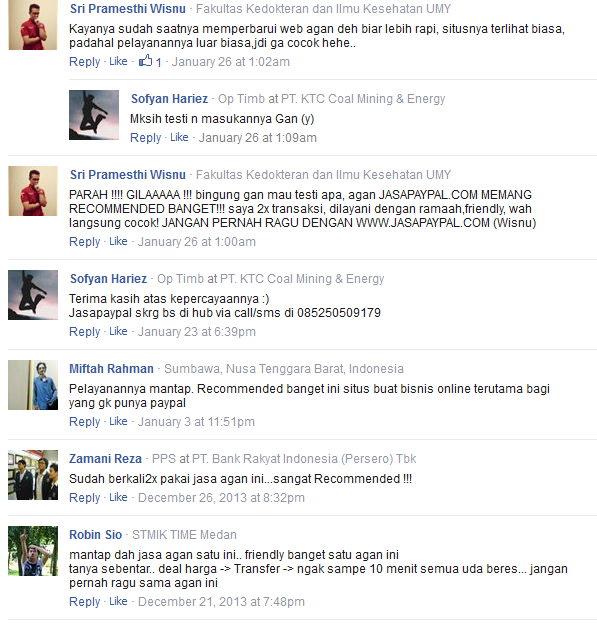Open Zamani Reza's name link
597x627 pixels.
point(105,458)
